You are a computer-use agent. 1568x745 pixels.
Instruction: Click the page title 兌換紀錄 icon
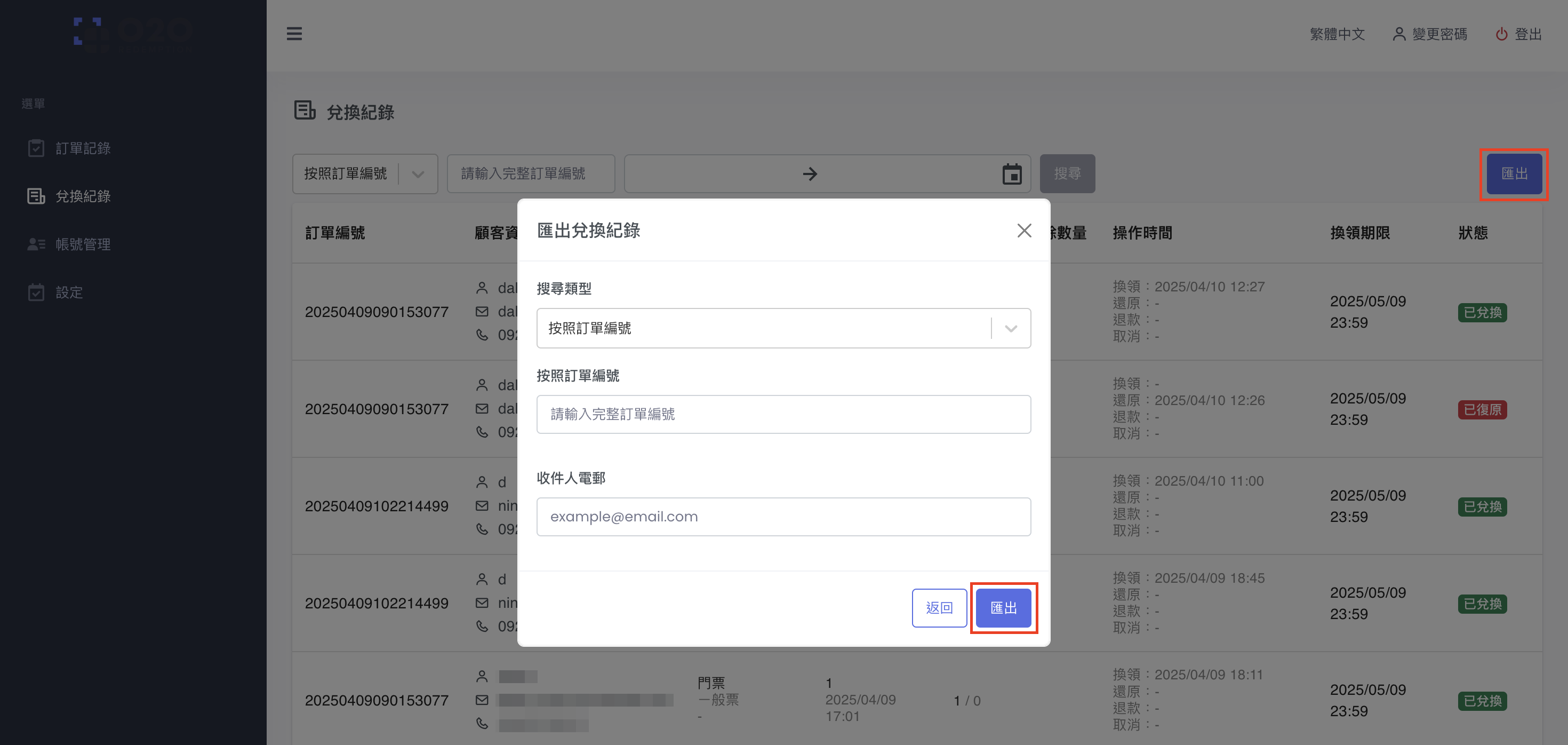(x=305, y=110)
